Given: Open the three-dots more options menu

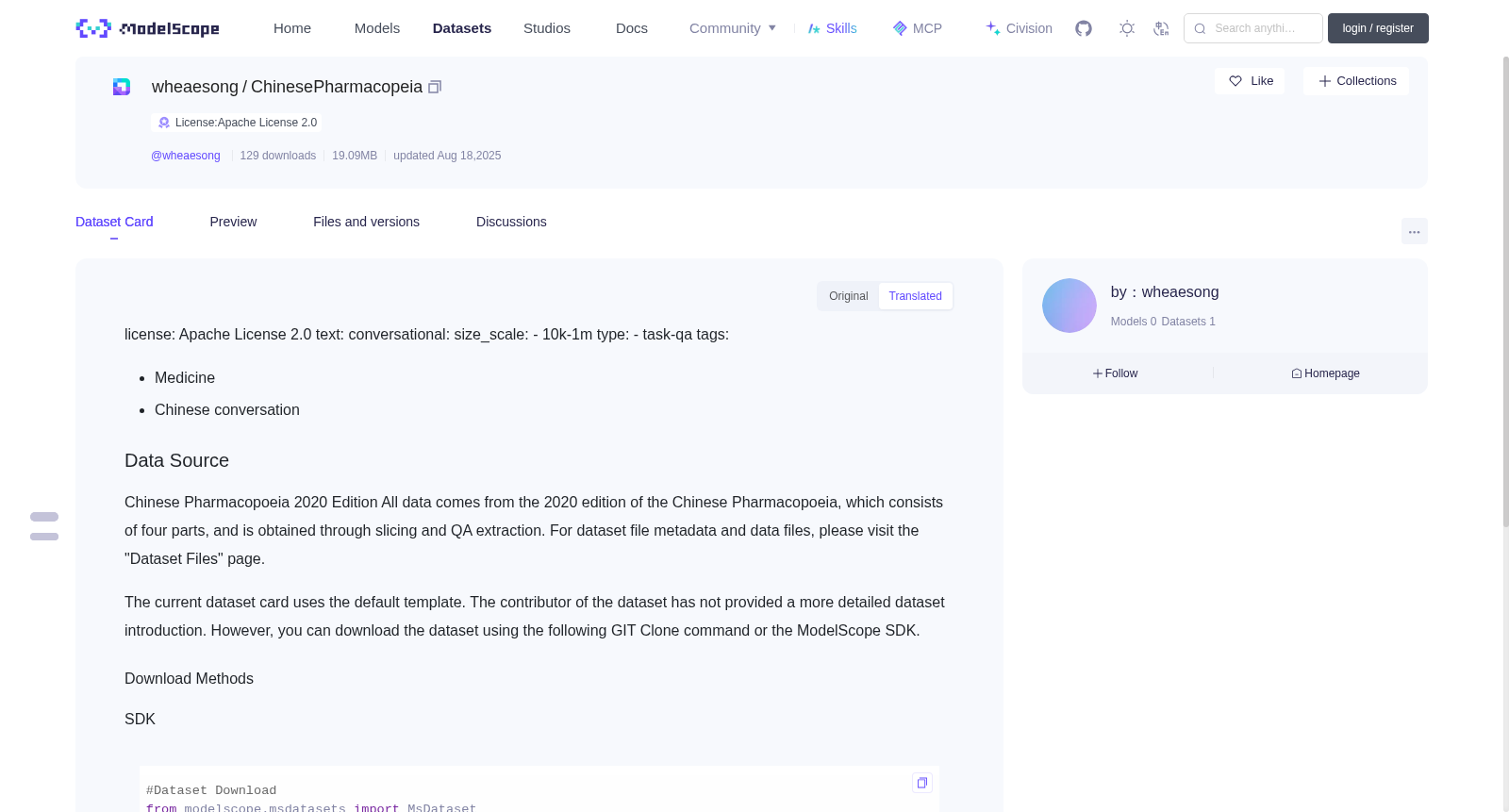Looking at the screenshot, I should (1415, 231).
